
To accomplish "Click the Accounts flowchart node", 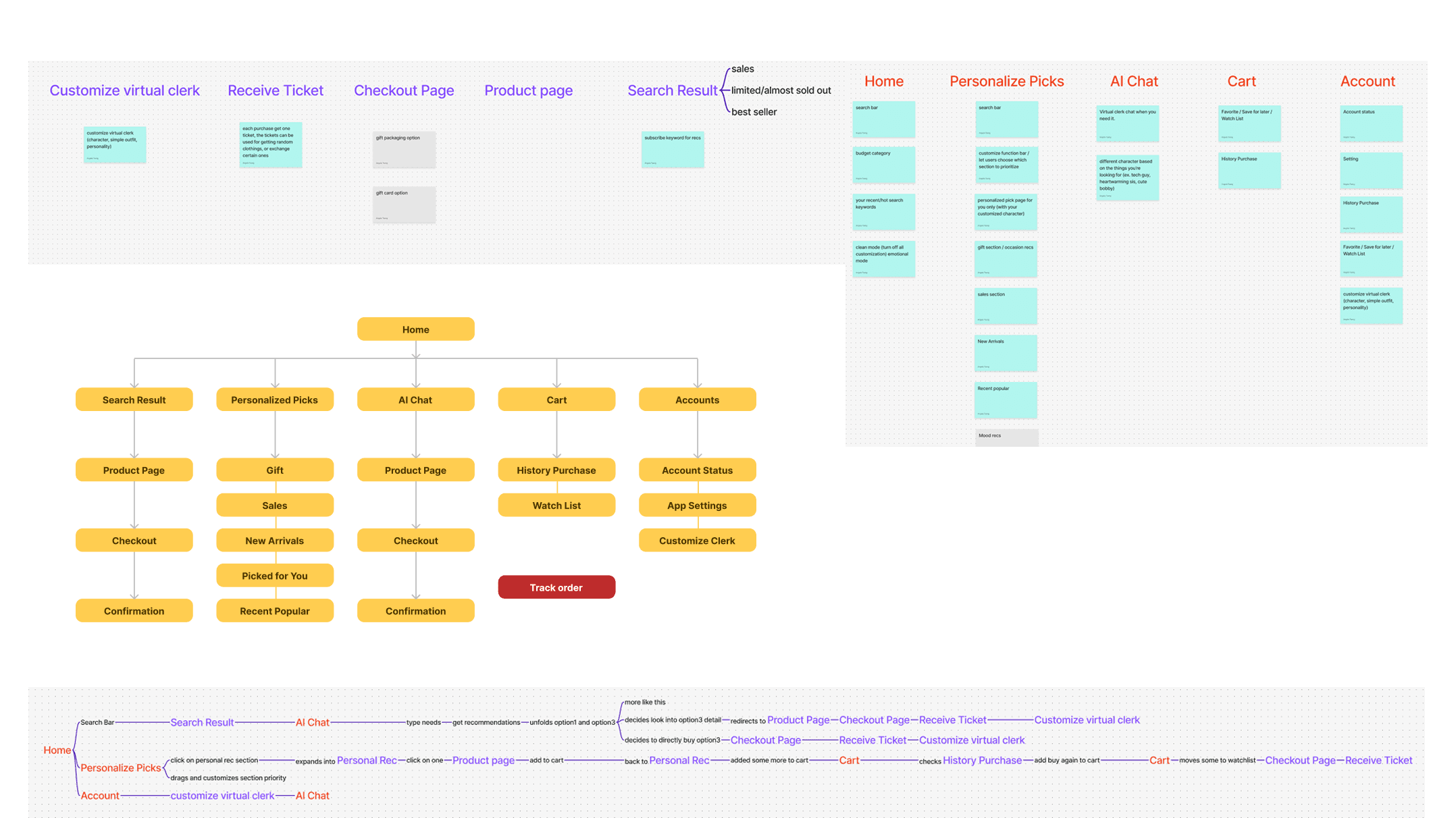I will pyautogui.click(x=697, y=400).
